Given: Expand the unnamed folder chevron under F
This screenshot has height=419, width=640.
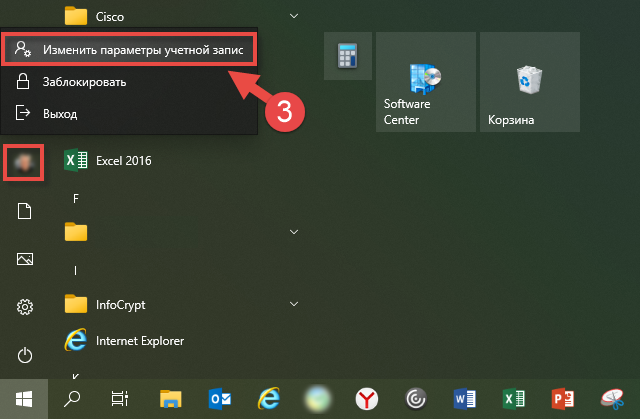Looking at the screenshot, I should point(293,232).
